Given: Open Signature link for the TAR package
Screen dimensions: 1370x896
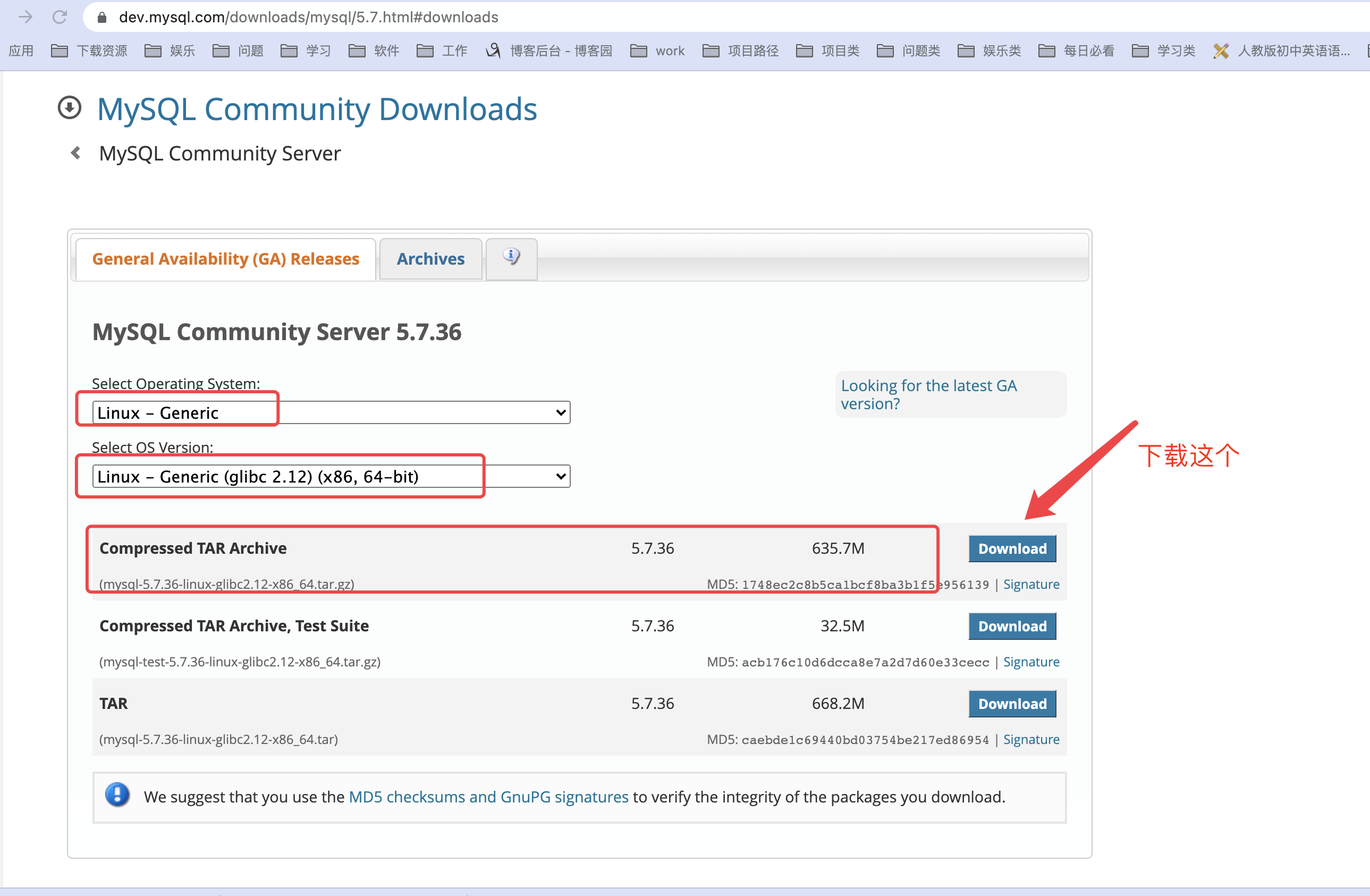Looking at the screenshot, I should (x=1031, y=739).
